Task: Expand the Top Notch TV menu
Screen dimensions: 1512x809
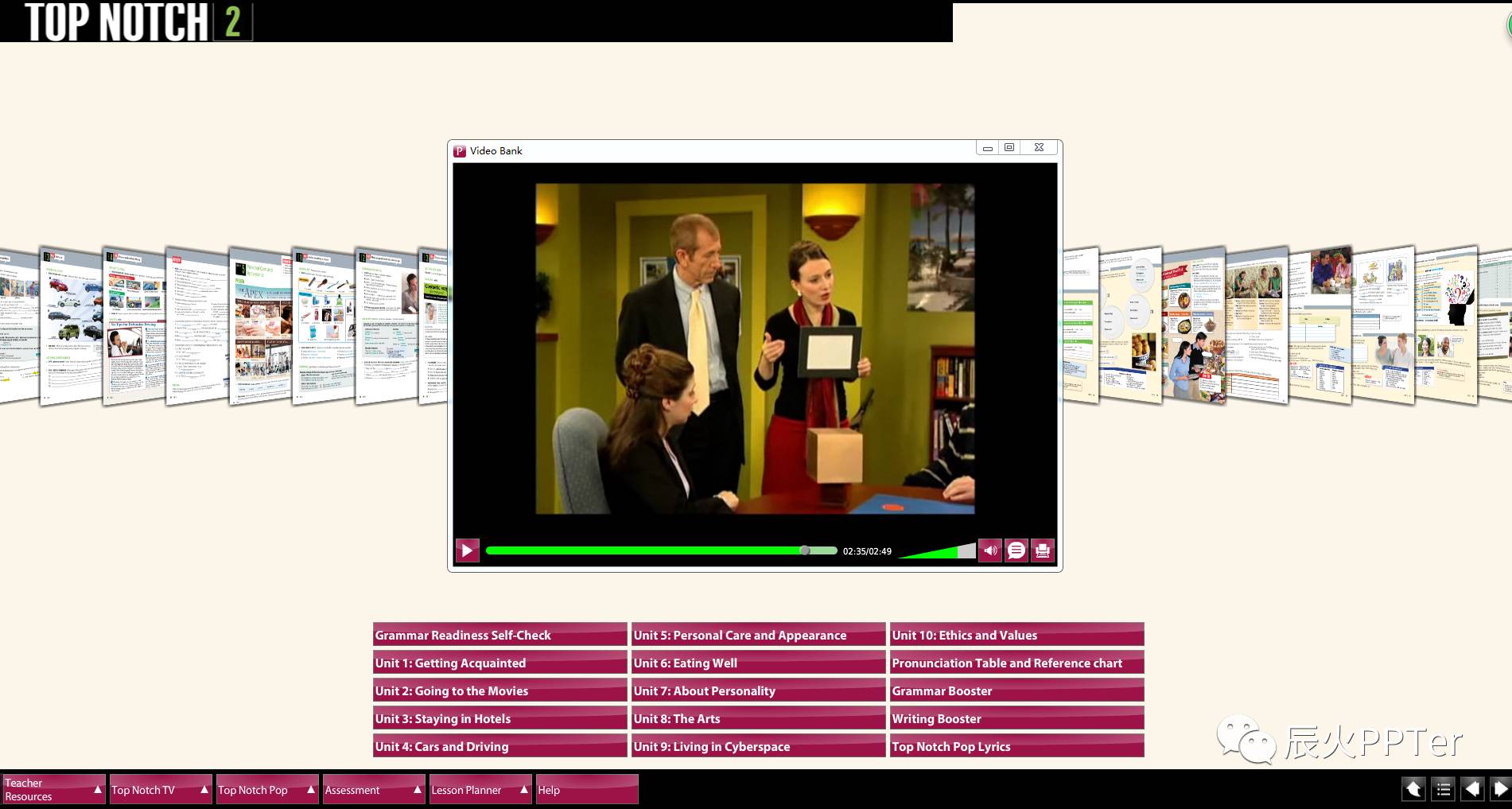Action: click(161, 789)
